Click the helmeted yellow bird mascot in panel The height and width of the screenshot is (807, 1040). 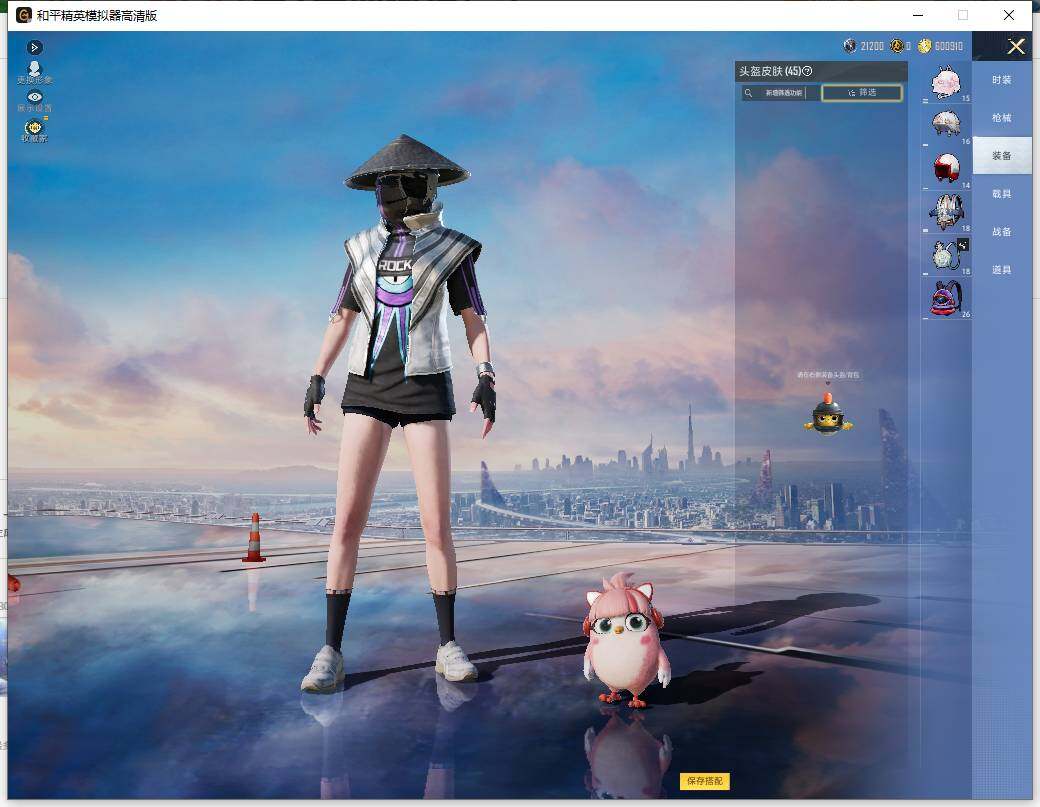[x=828, y=414]
